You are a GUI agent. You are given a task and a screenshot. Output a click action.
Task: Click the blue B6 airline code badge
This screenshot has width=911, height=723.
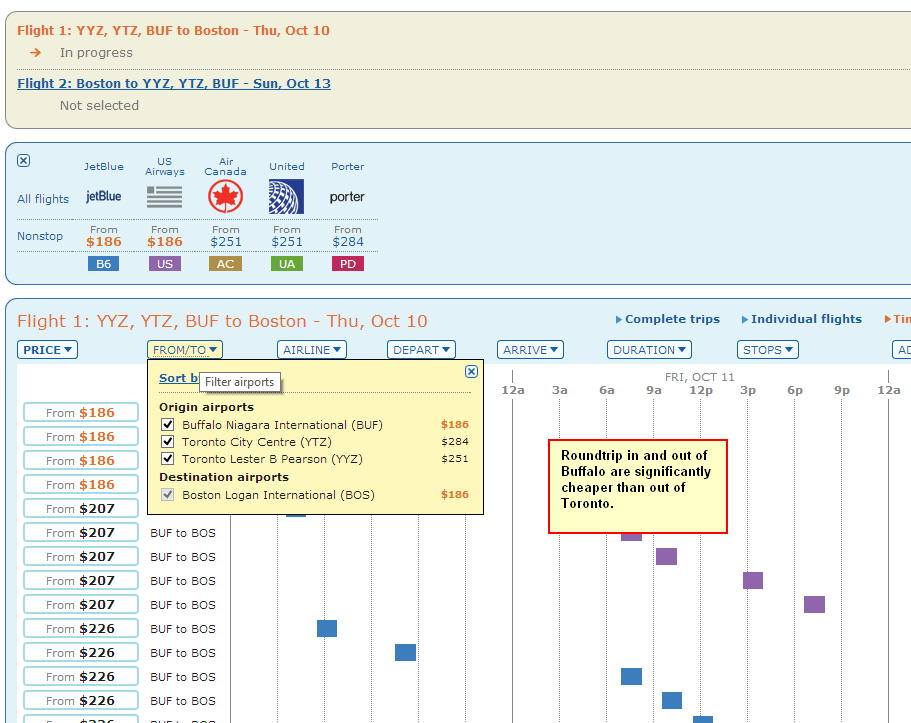tap(103, 264)
